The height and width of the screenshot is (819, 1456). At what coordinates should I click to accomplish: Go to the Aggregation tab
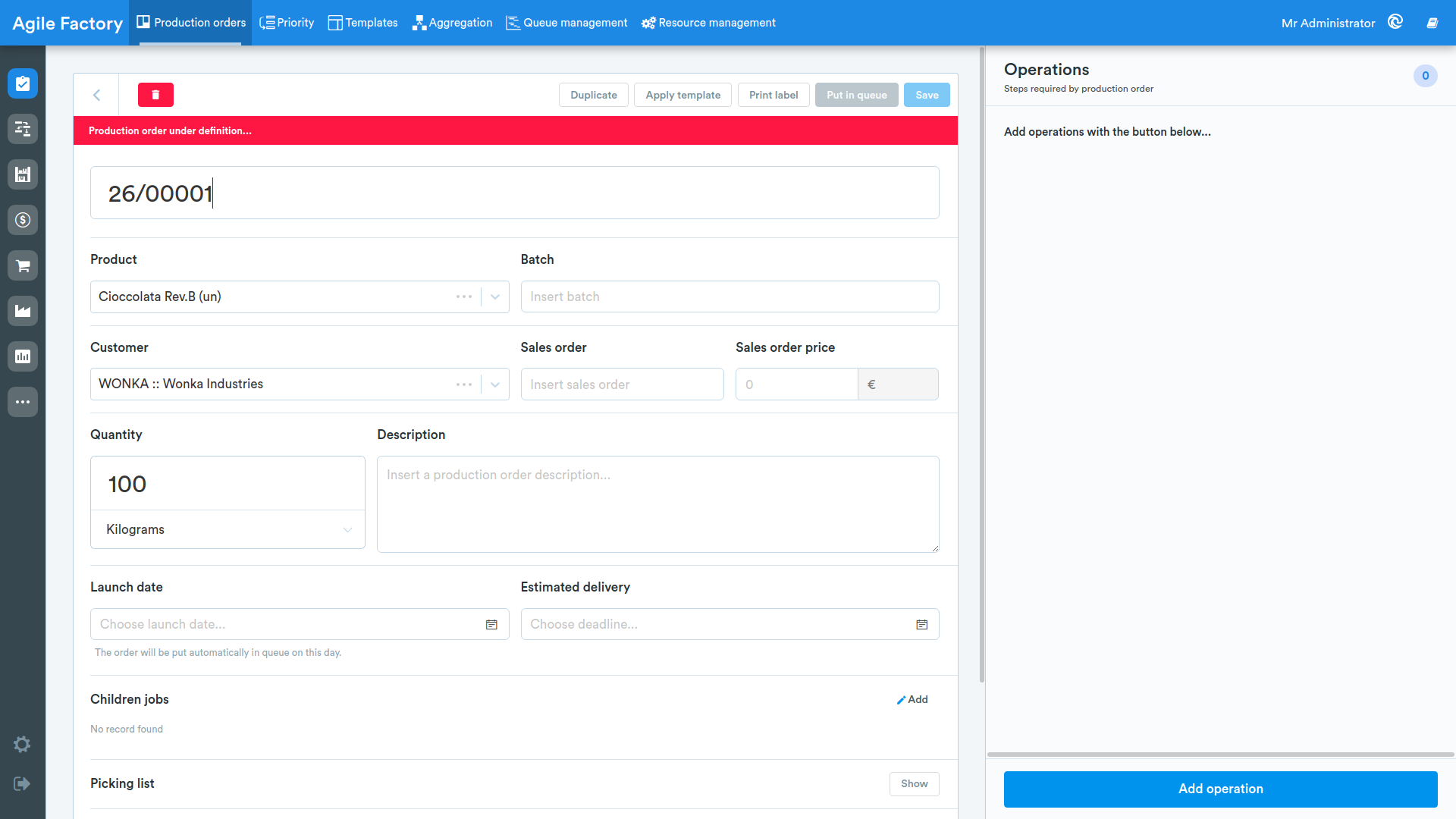453,23
